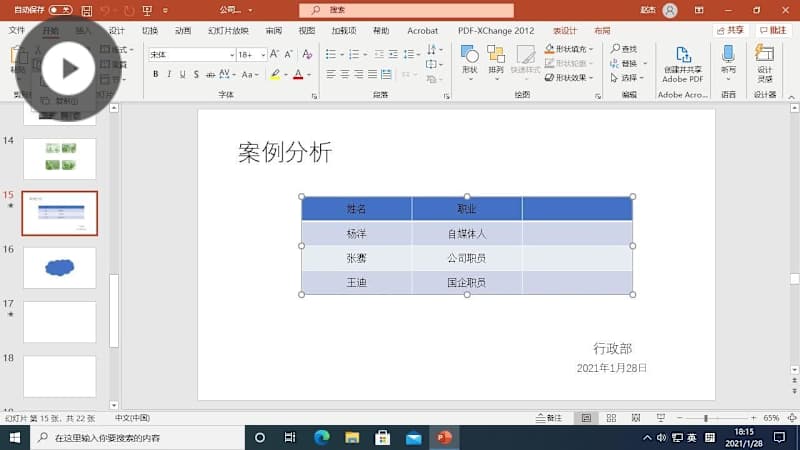Toggle the Notes (备注) pane
The image size is (800, 450).
pos(549,418)
